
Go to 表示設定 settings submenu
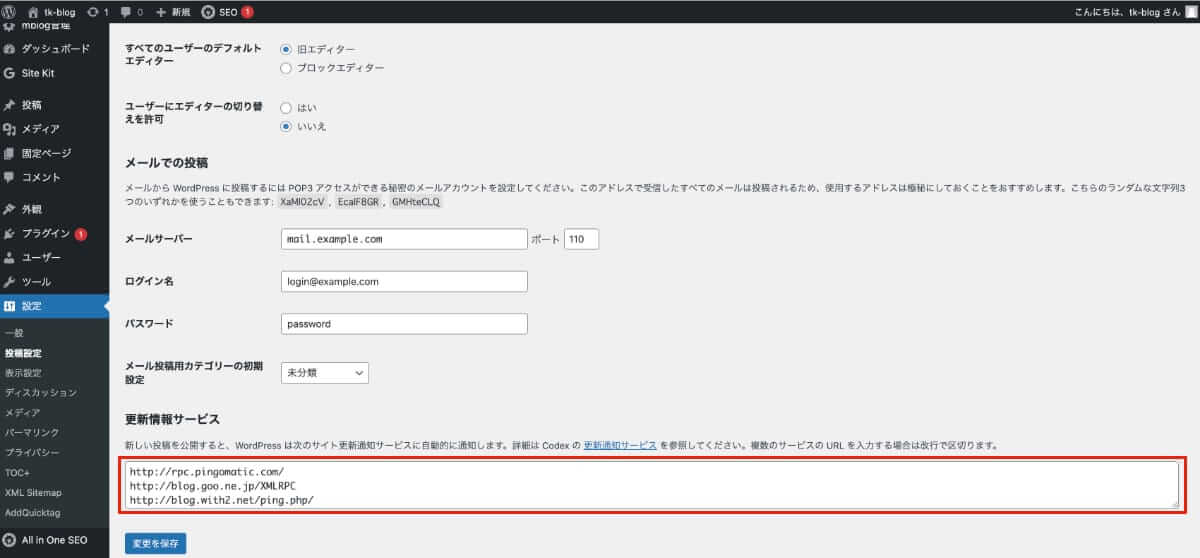(x=23, y=373)
